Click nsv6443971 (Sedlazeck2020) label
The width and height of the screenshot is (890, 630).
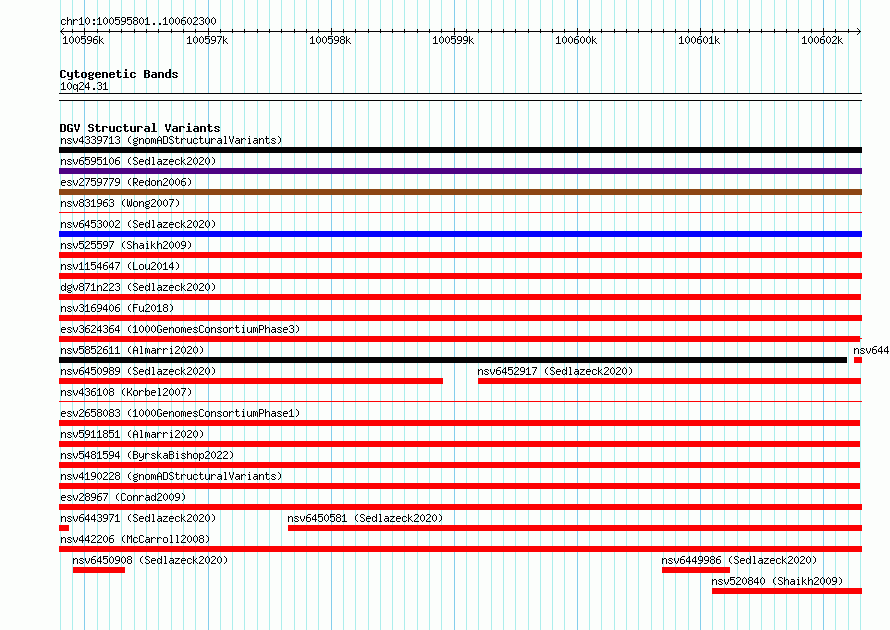click(138, 518)
